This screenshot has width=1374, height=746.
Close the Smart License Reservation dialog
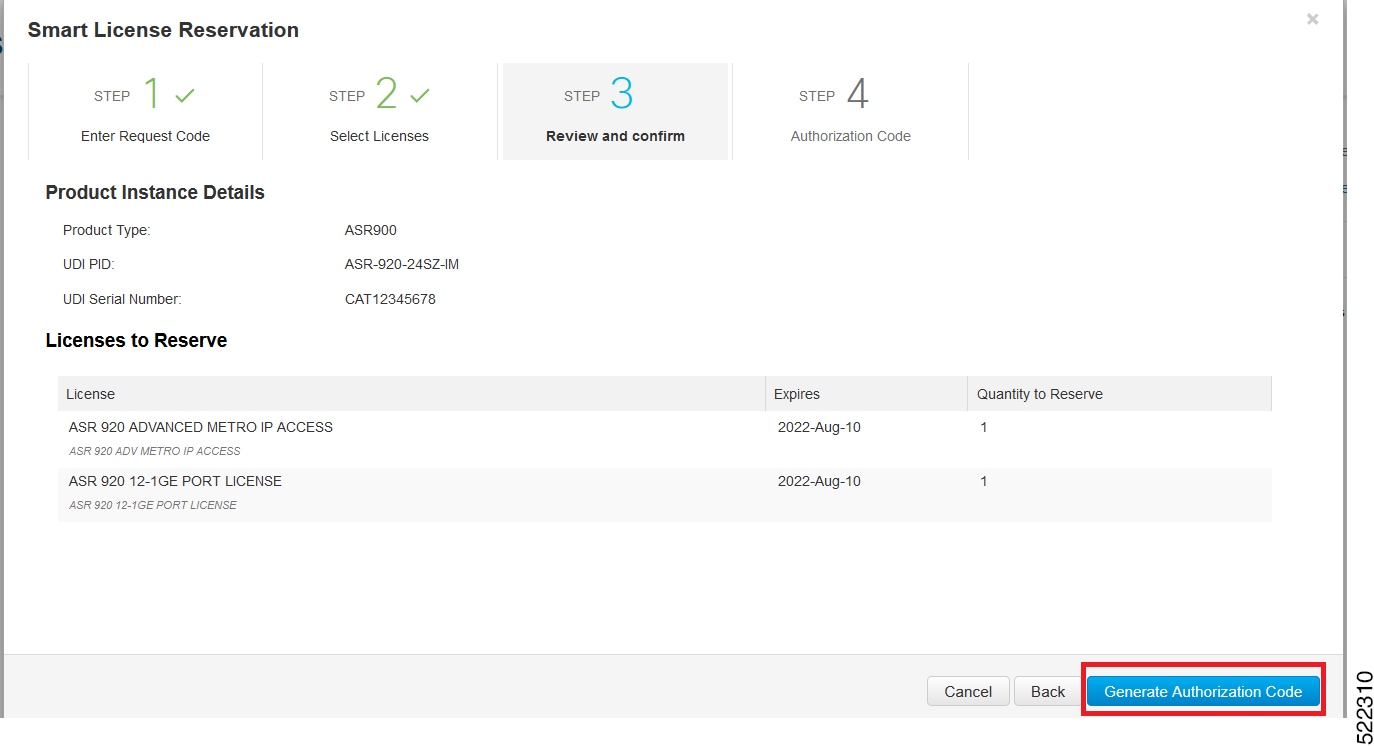click(1312, 19)
